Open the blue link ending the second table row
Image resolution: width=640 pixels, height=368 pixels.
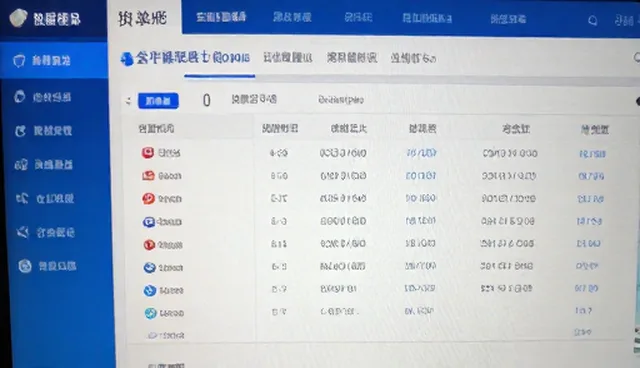[591, 177]
